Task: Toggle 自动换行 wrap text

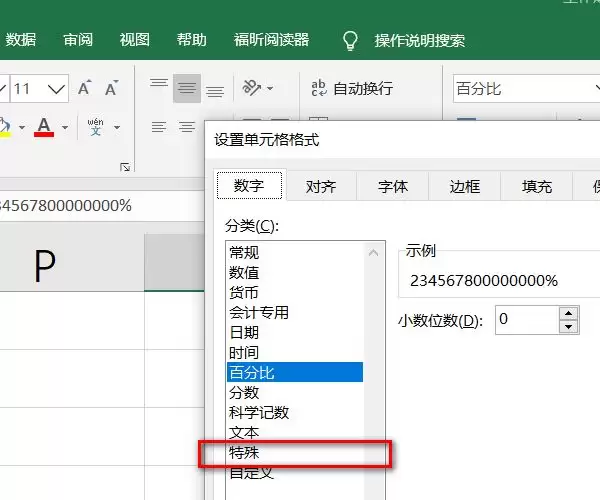Action: click(352, 88)
